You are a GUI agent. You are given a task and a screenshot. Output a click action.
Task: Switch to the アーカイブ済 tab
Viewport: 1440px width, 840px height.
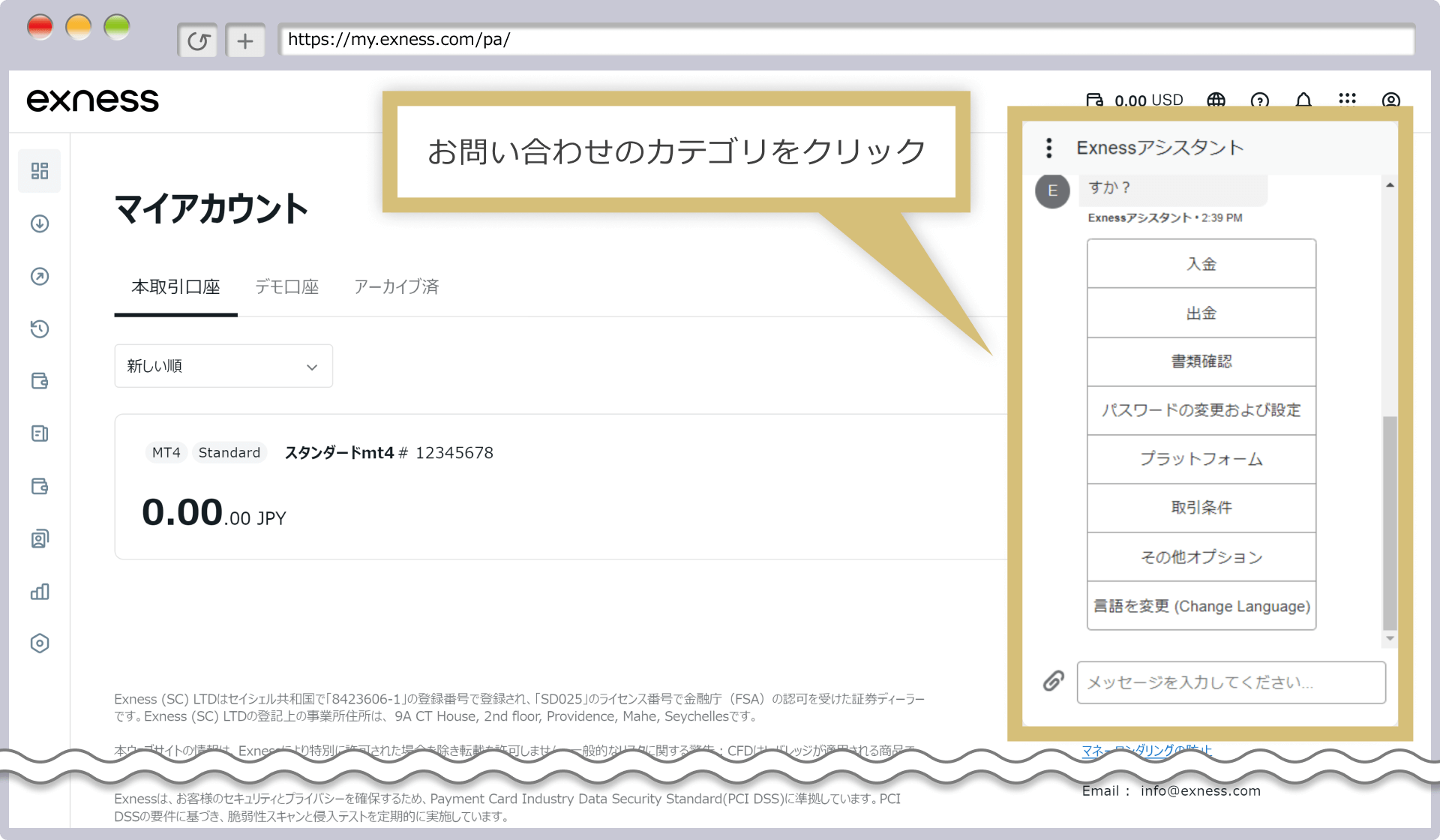(x=397, y=287)
